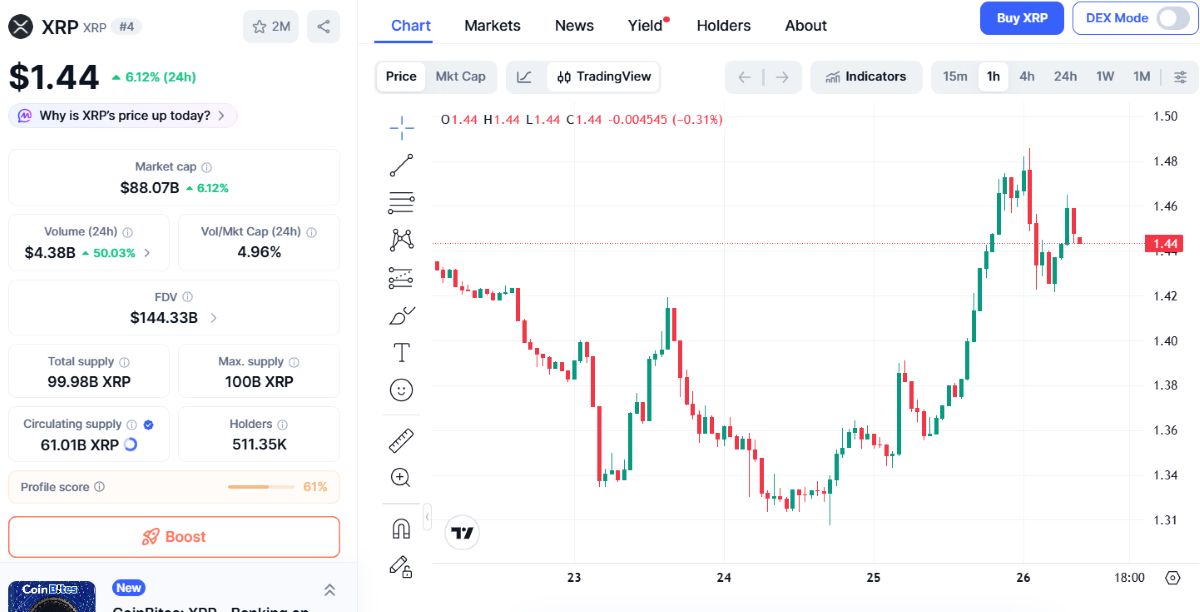
Task: Click the circulating supply progress ring
Action: 131,445
